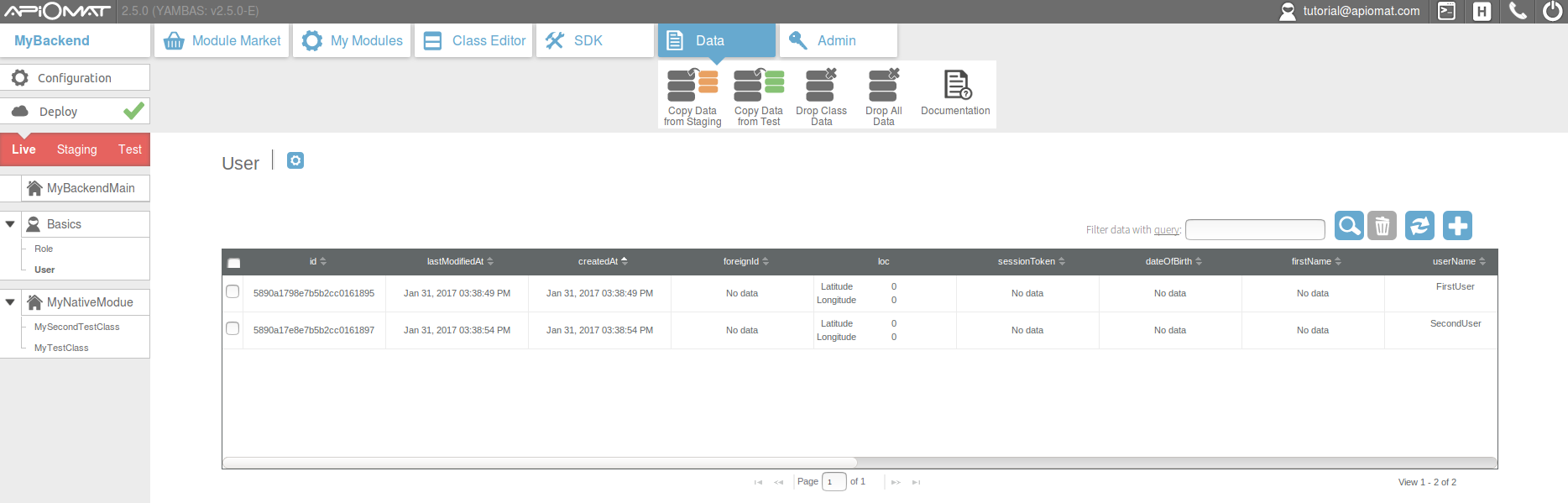Image resolution: width=1568 pixels, height=503 pixels.
Task: Select MyTestClass in sidebar
Action: click(x=61, y=348)
